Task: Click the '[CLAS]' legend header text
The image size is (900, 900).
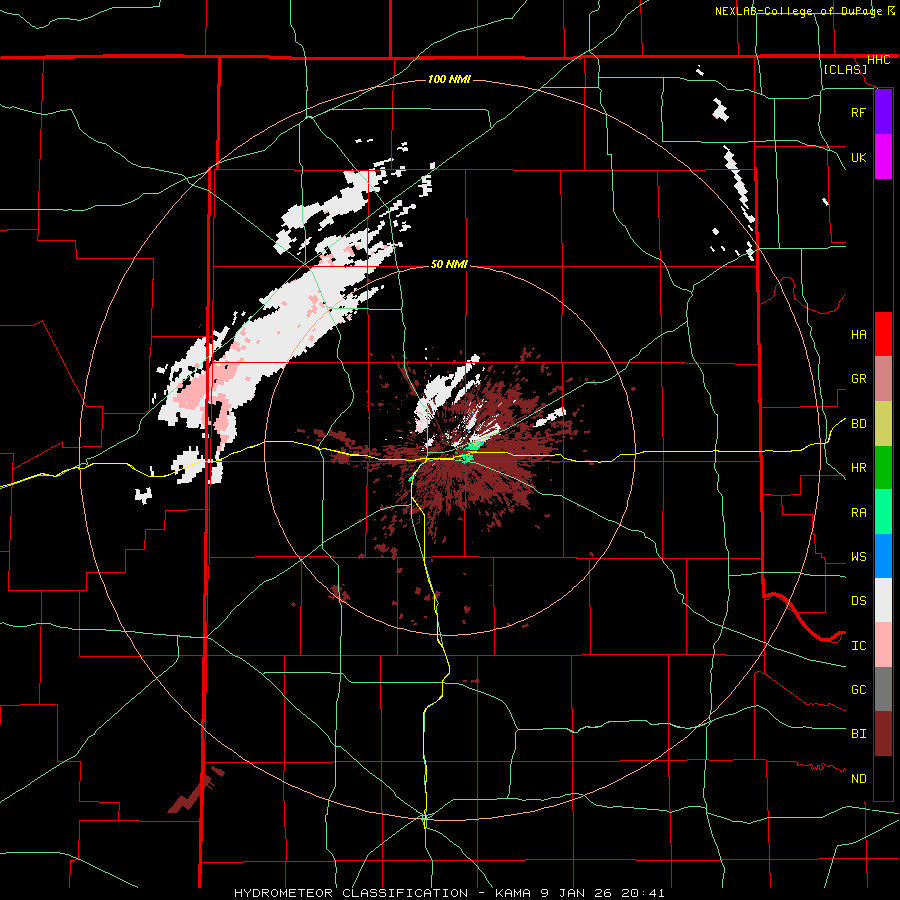Action: (x=845, y=69)
